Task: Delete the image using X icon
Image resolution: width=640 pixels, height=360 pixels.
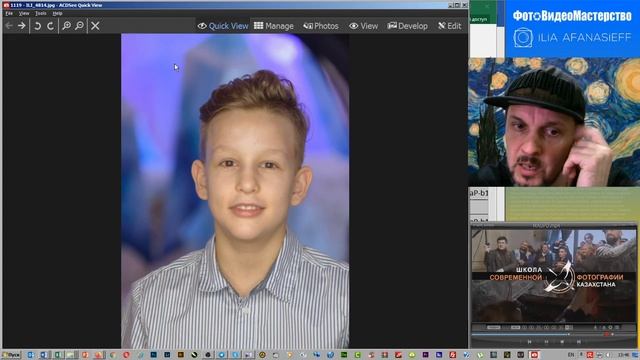Action: tap(95, 26)
